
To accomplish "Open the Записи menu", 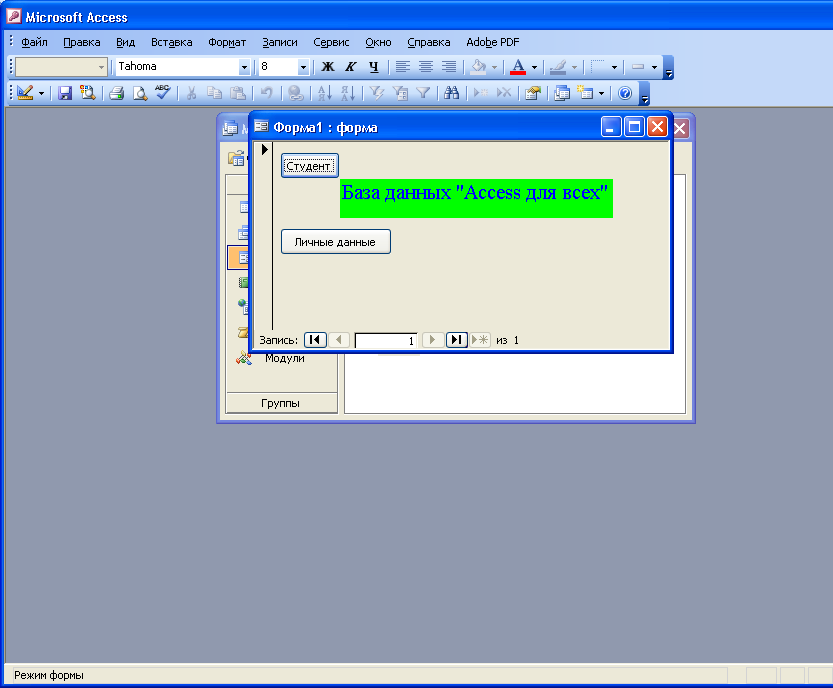I will pyautogui.click(x=279, y=42).
